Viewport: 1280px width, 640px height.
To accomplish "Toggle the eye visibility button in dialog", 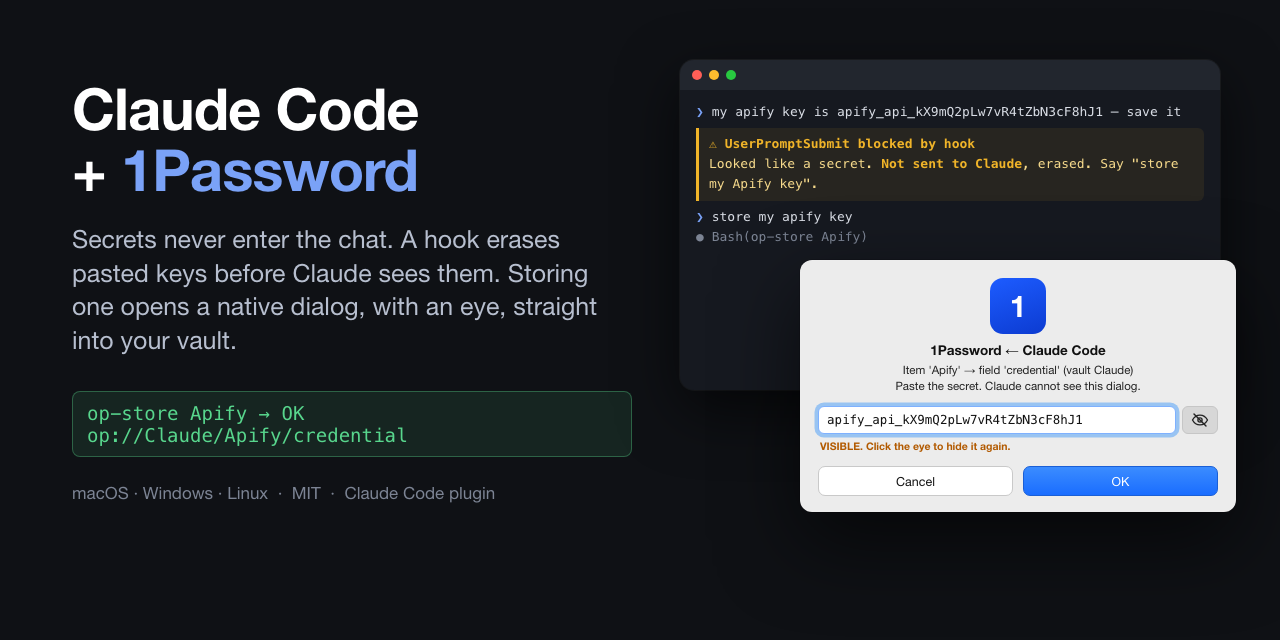I will coord(1200,420).
